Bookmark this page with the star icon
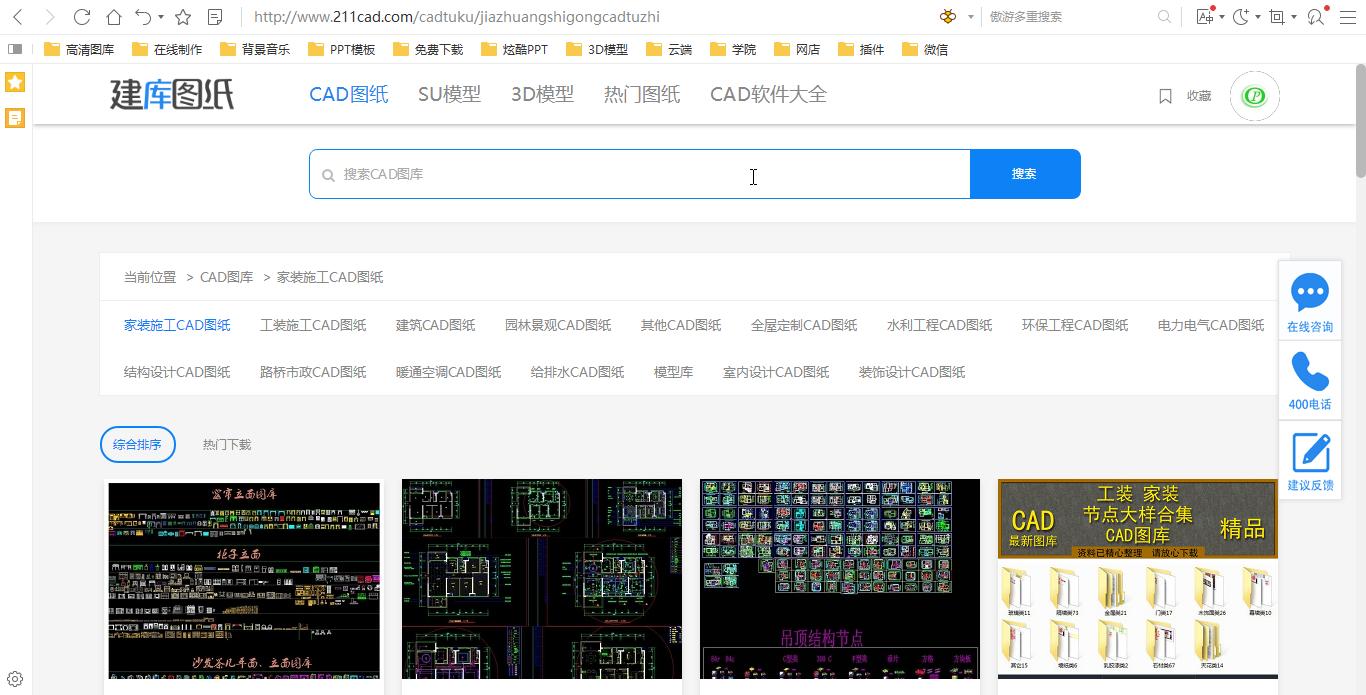Image resolution: width=1366 pixels, height=695 pixels. coord(183,17)
